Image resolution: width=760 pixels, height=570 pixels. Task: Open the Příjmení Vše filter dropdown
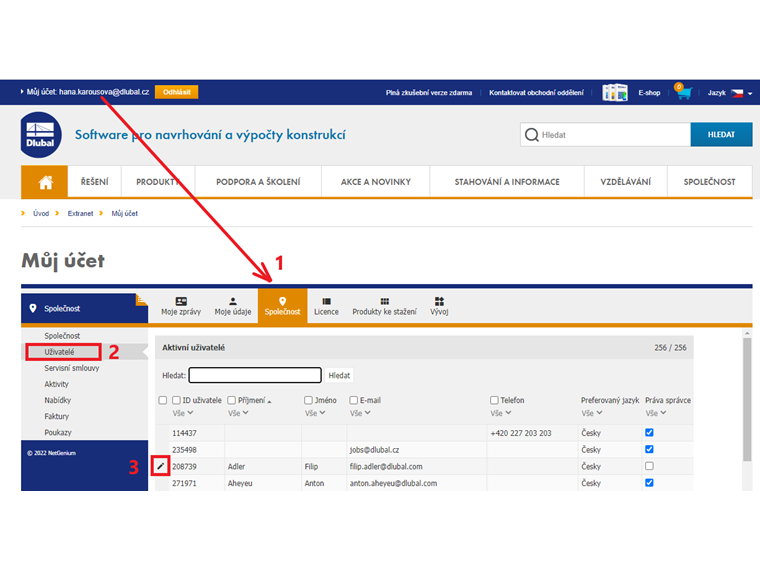click(x=238, y=413)
